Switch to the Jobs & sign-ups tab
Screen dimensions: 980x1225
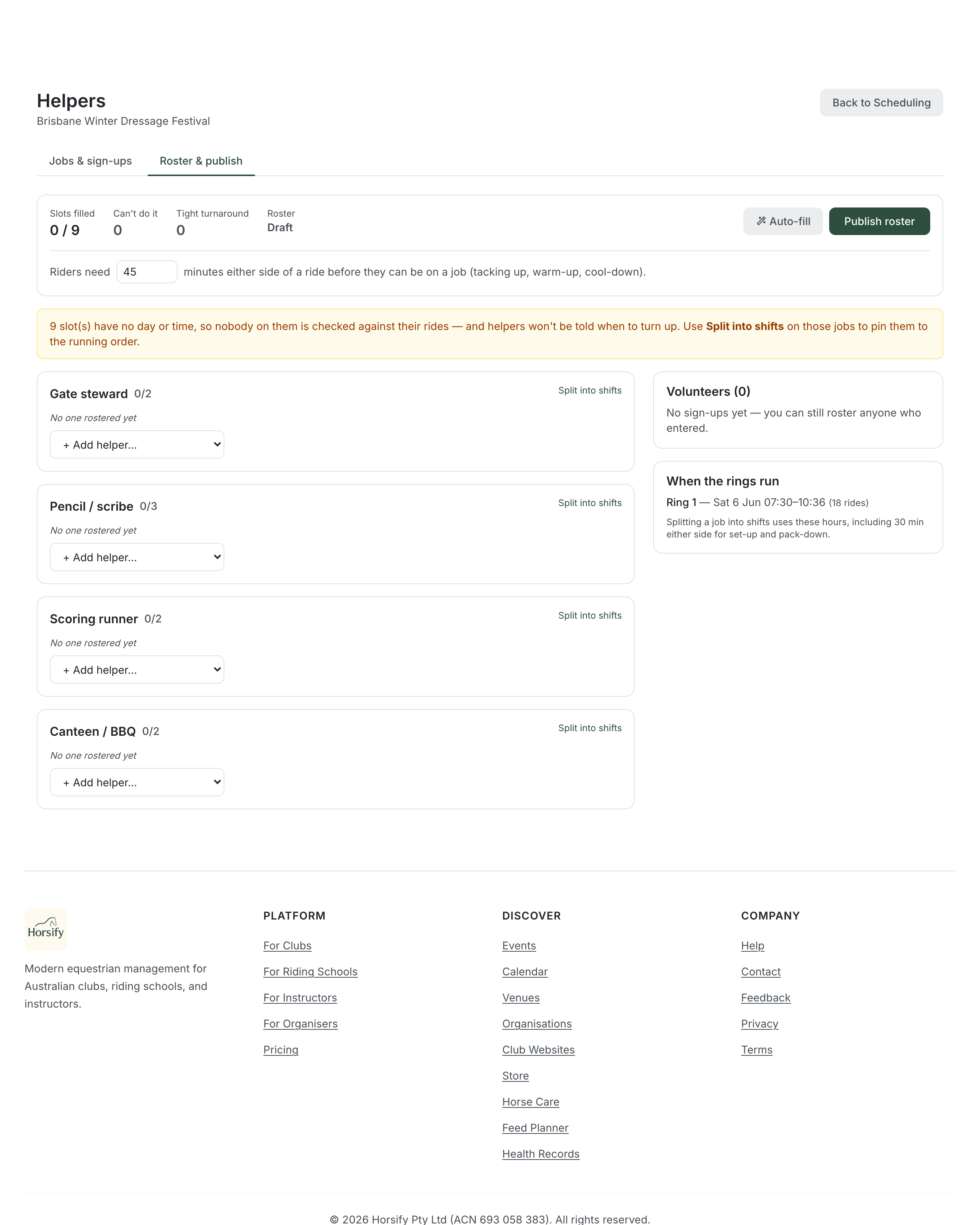[90, 161]
